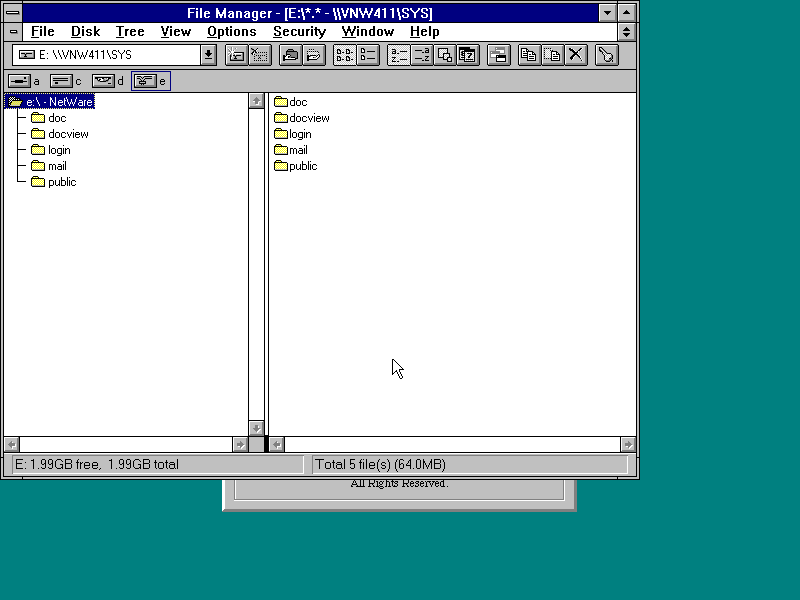Show all file details view icon
Screen dimensions: 800x600
(x=368, y=55)
